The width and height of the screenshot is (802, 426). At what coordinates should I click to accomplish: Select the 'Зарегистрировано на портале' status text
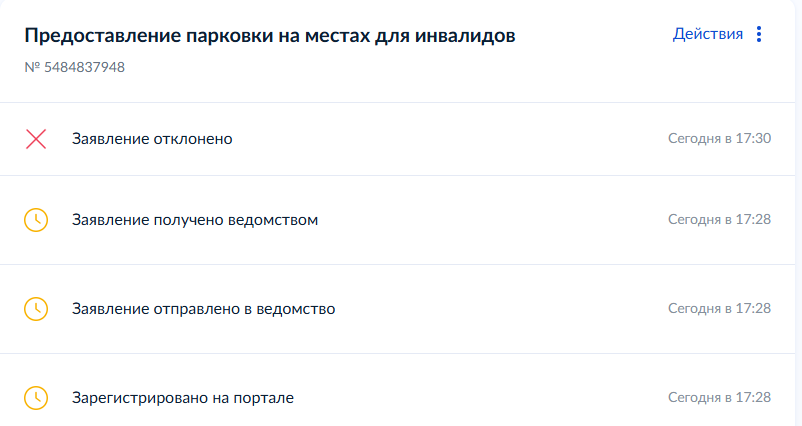(183, 398)
